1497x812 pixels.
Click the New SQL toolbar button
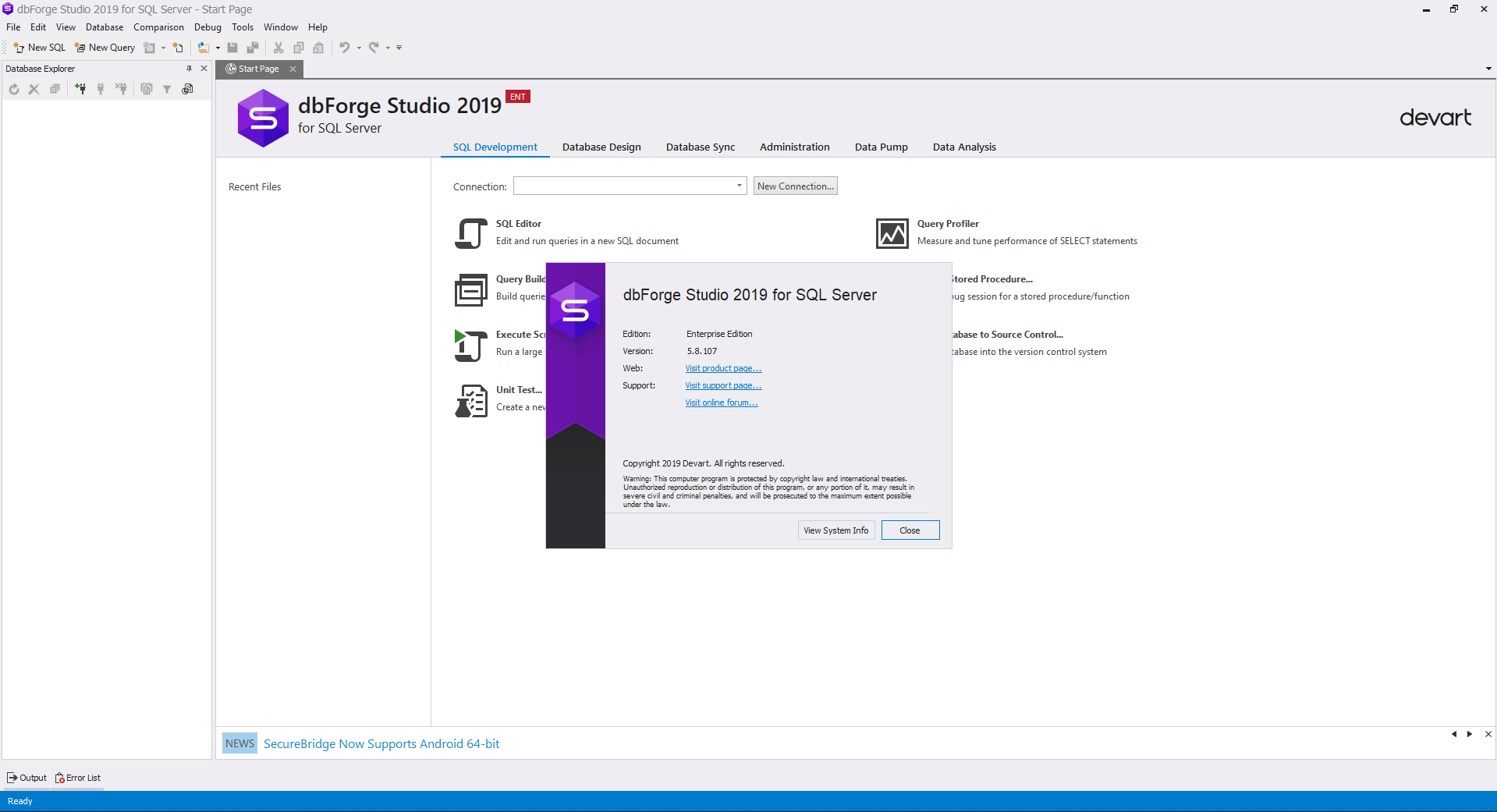click(39, 48)
